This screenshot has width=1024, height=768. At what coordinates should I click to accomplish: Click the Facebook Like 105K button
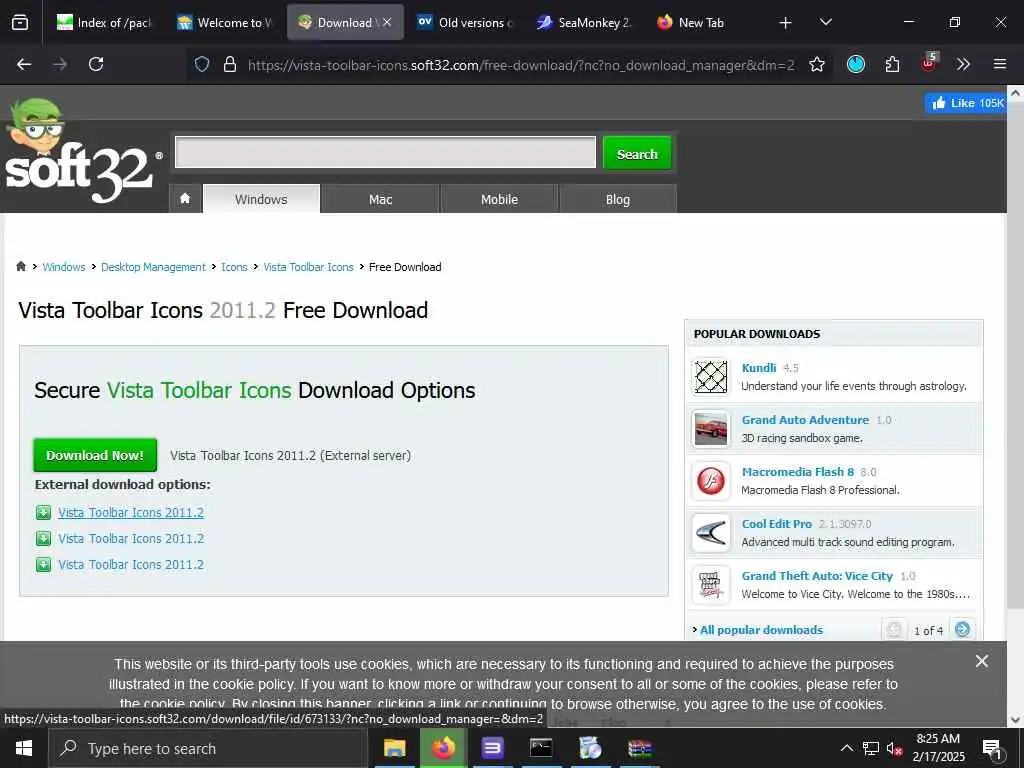coord(965,103)
